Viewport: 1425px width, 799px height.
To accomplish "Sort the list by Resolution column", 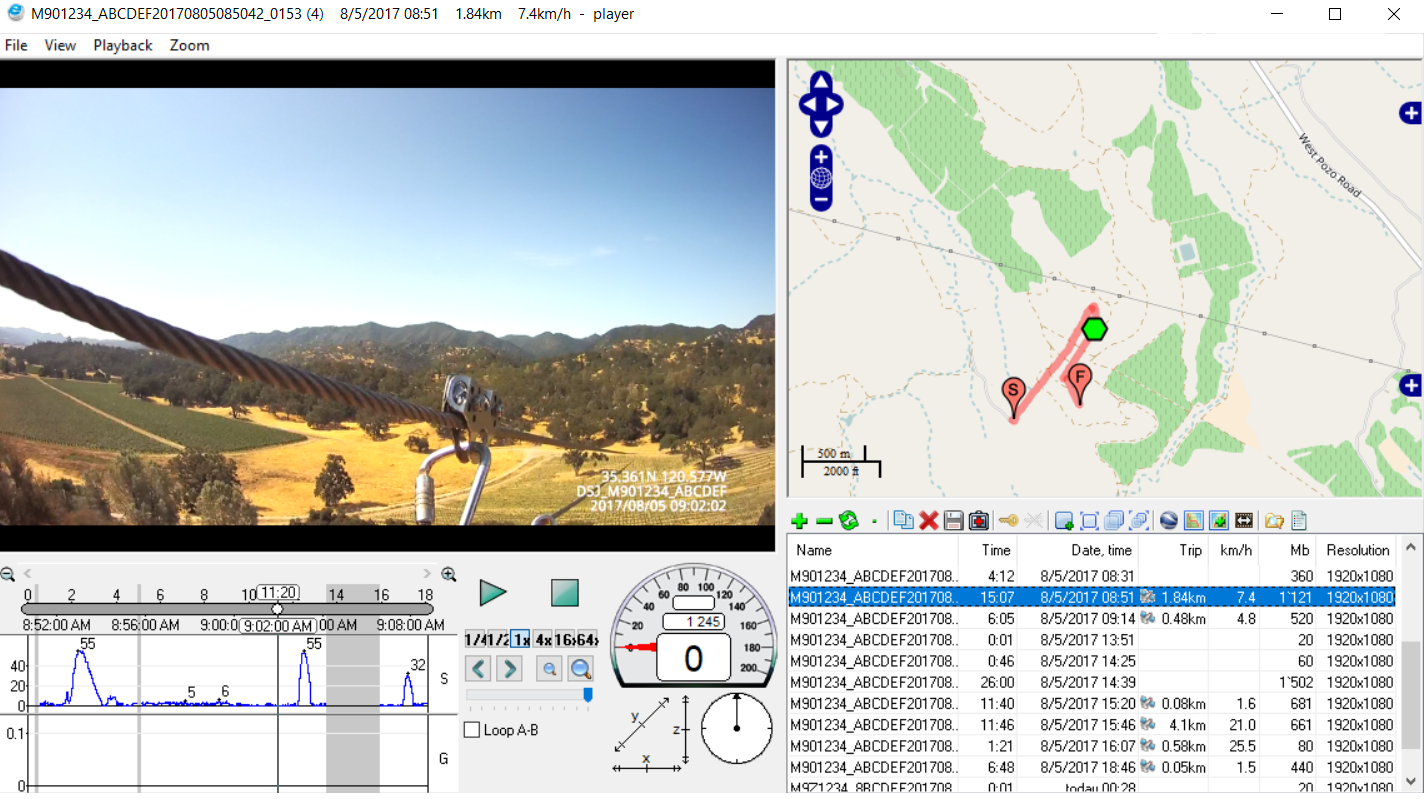I will [1357, 550].
